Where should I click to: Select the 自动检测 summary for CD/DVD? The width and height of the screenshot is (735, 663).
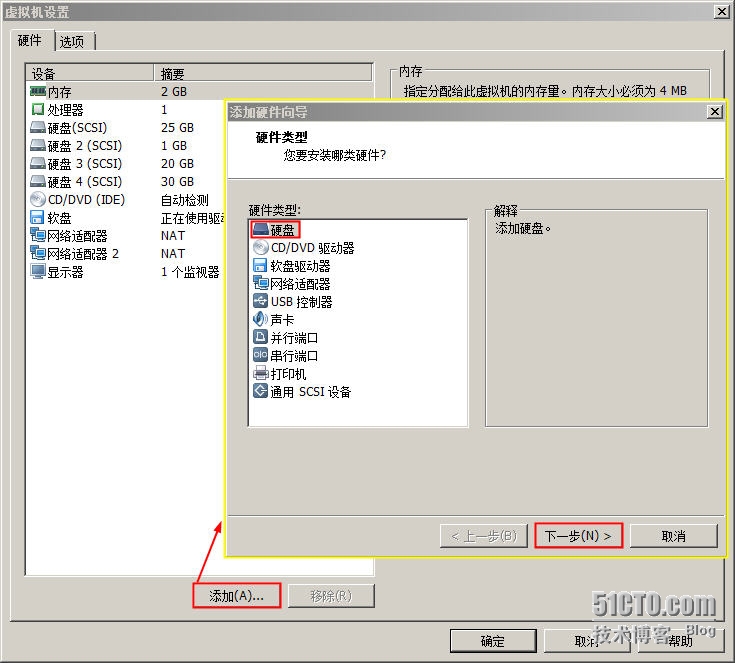pos(185,200)
